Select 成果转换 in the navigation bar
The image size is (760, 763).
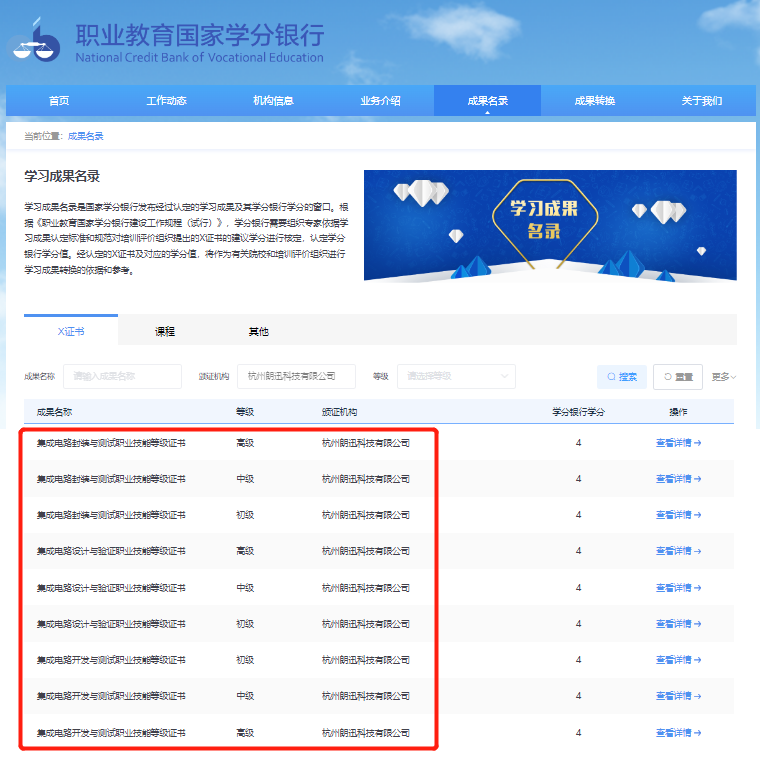[594, 101]
